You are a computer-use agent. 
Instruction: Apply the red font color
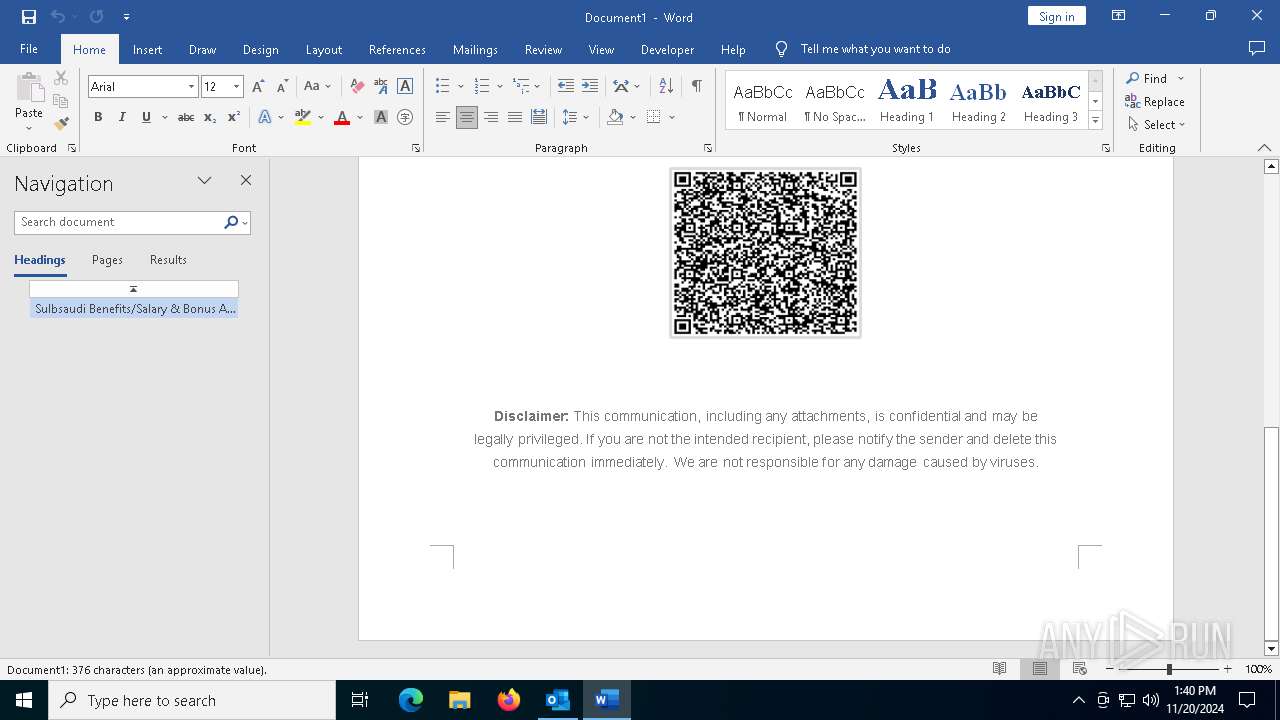[342, 117]
